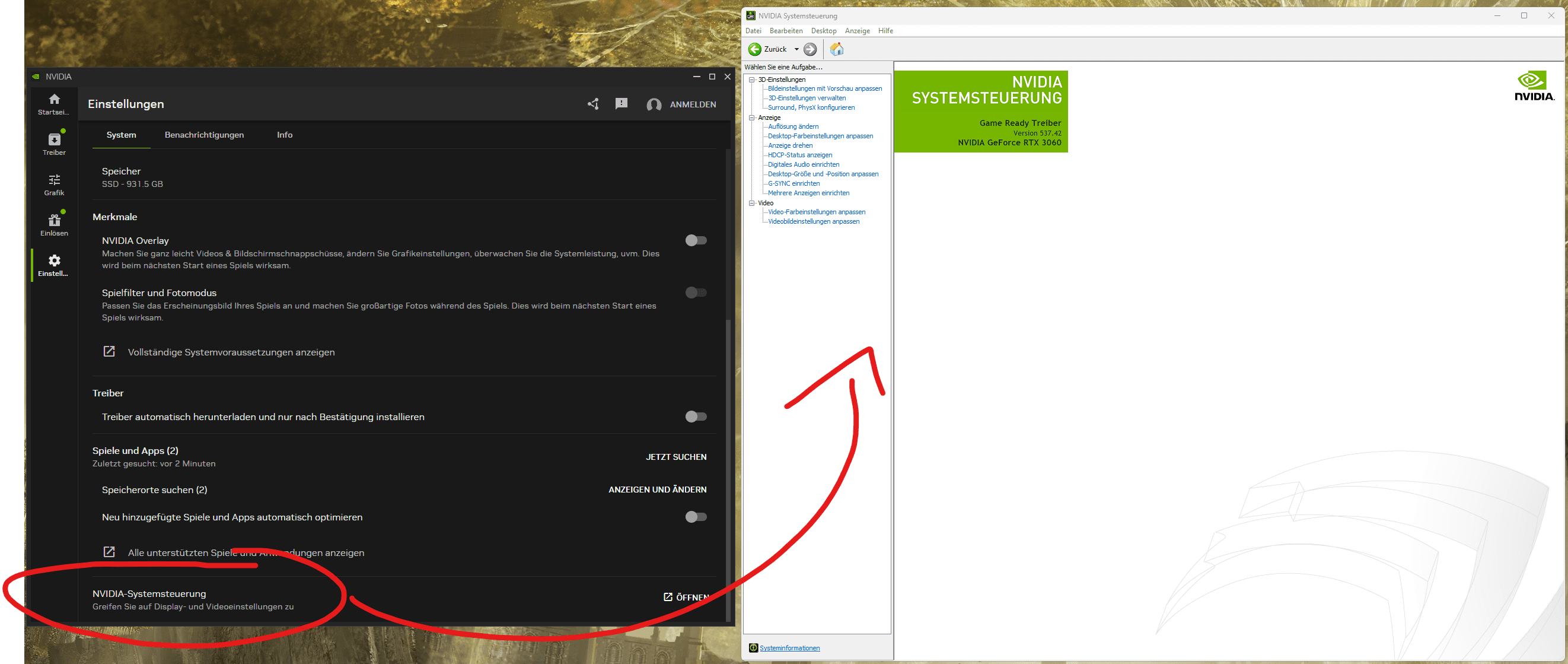Click JETZT SUCHEN for games and apps
1568x664 pixels.
click(x=675, y=457)
